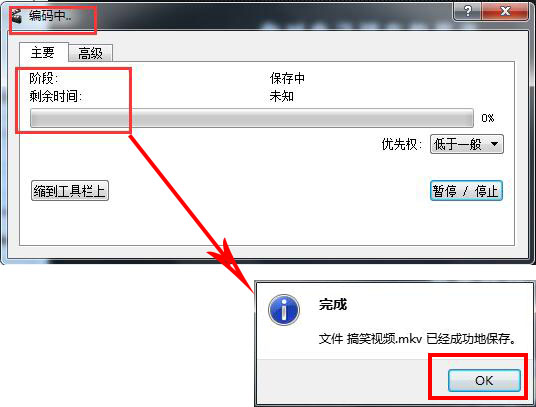Select the 阶段 label text
This screenshot has width=536, height=407.
click(43, 79)
